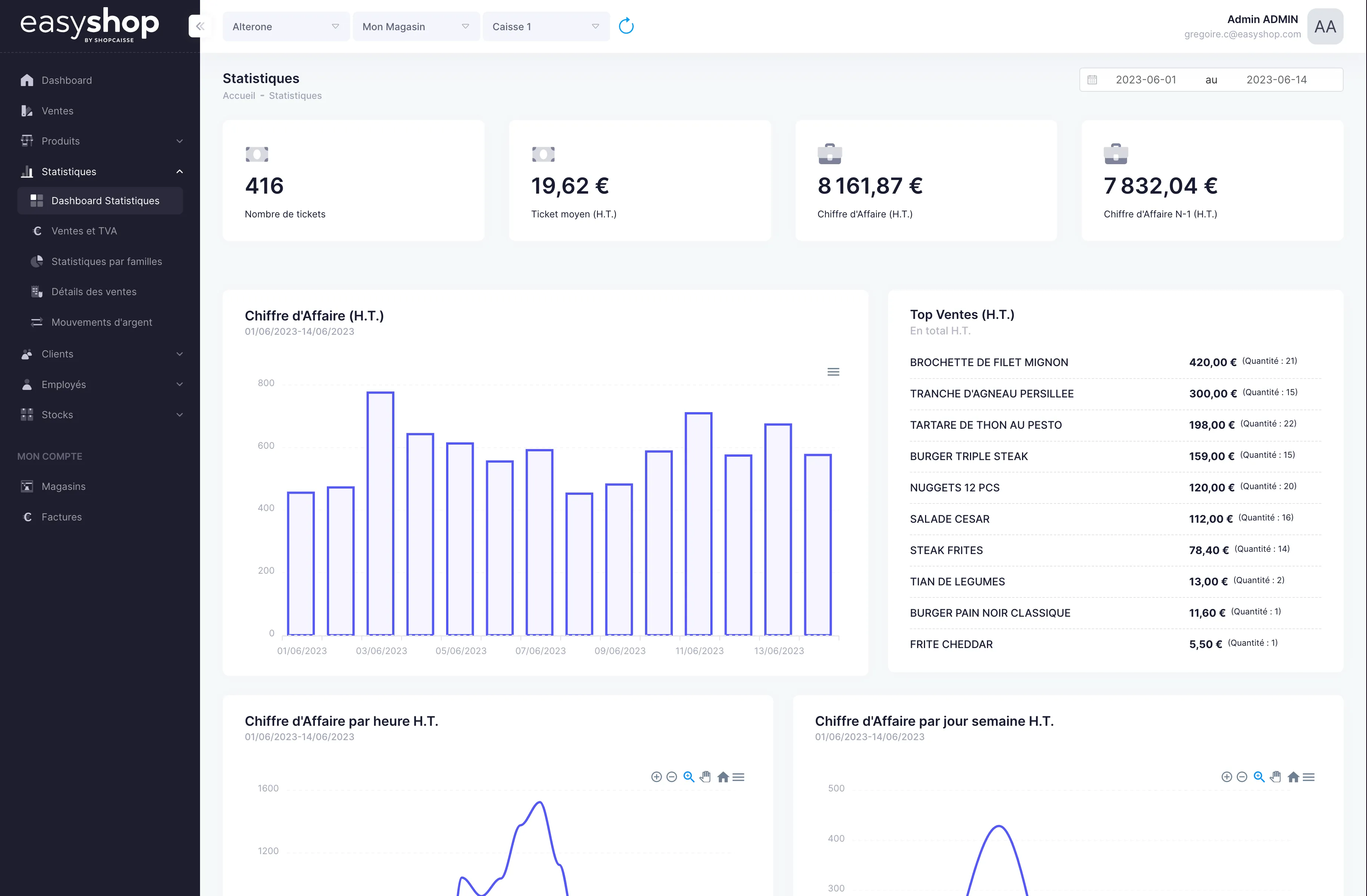Image resolution: width=1367 pixels, height=896 pixels.
Task: Open the Mon Magasin store dropdown
Action: [x=415, y=26]
